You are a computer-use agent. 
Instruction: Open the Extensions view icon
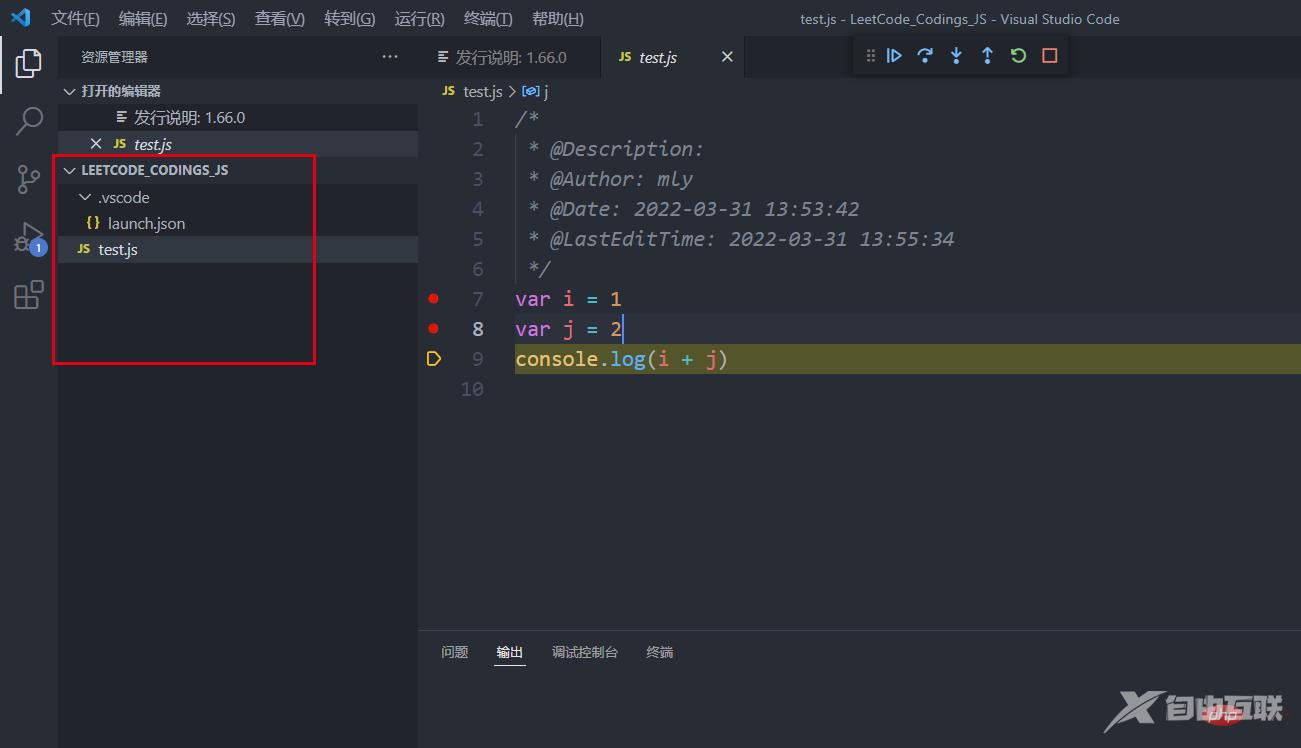tap(28, 295)
